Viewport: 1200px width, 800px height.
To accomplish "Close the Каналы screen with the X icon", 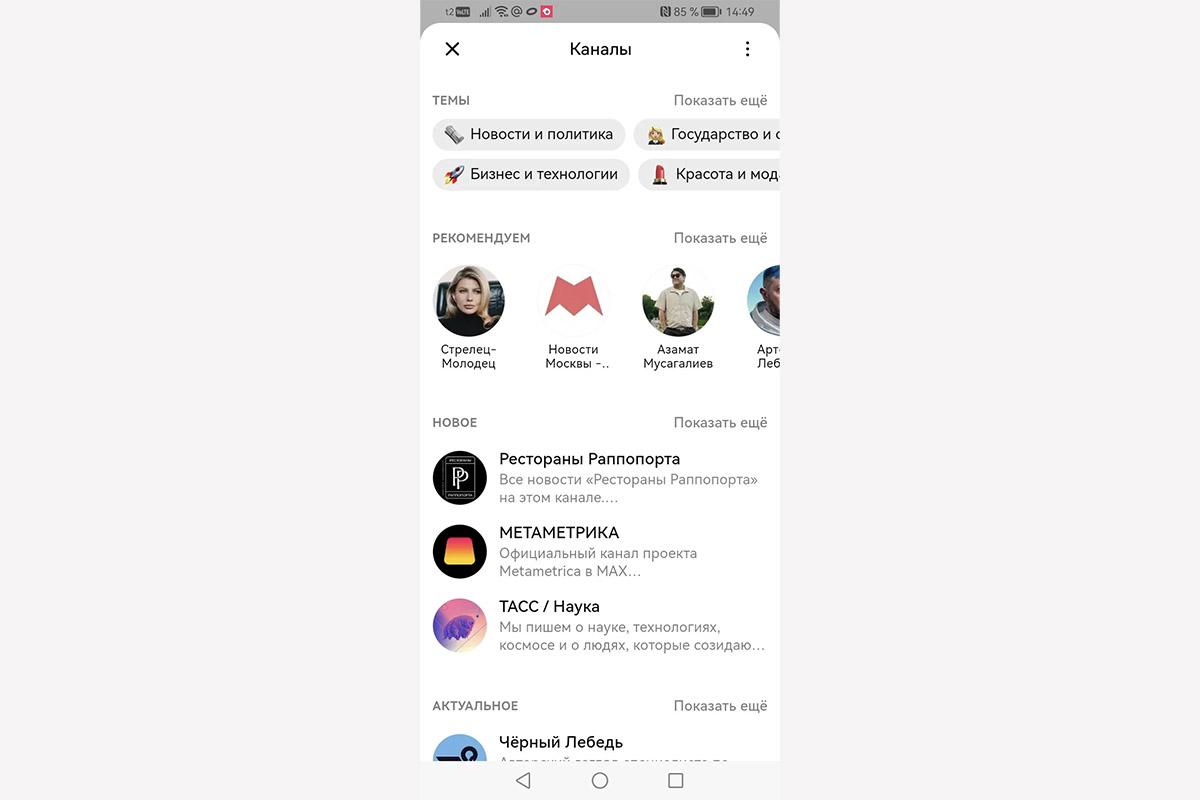I will [452, 49].
